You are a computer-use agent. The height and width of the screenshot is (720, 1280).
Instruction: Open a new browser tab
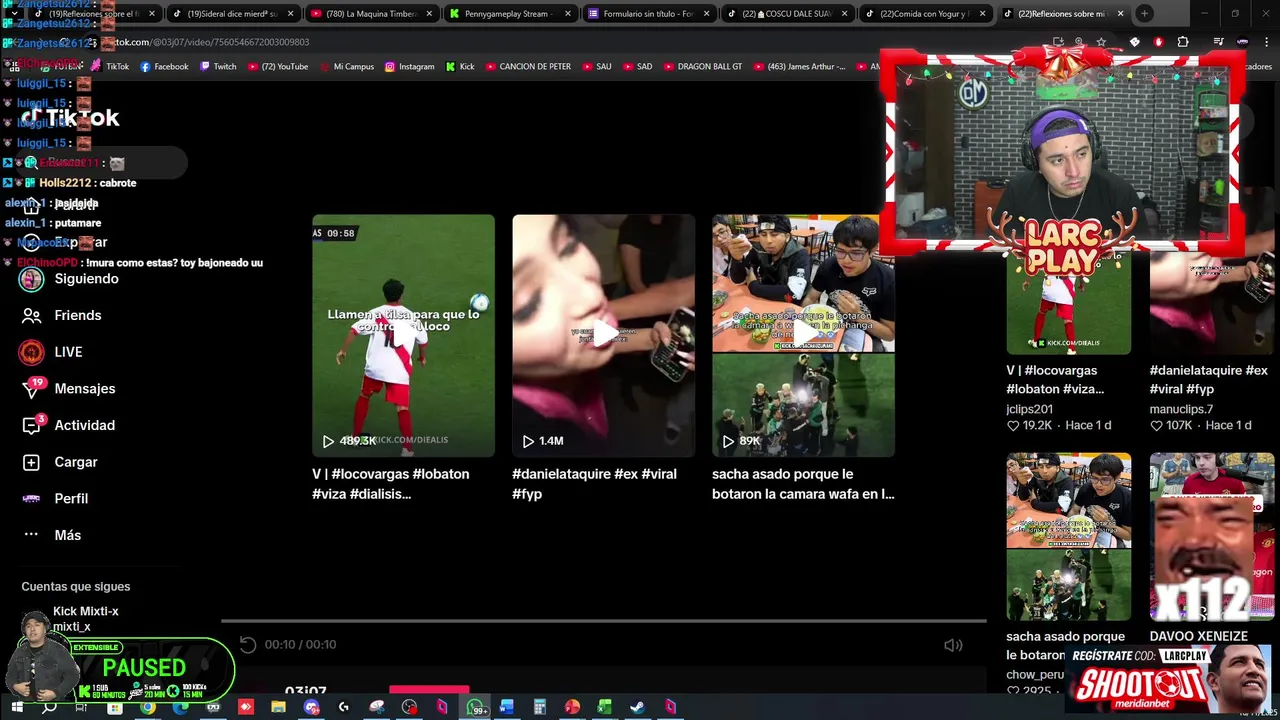pos(1145,14)
